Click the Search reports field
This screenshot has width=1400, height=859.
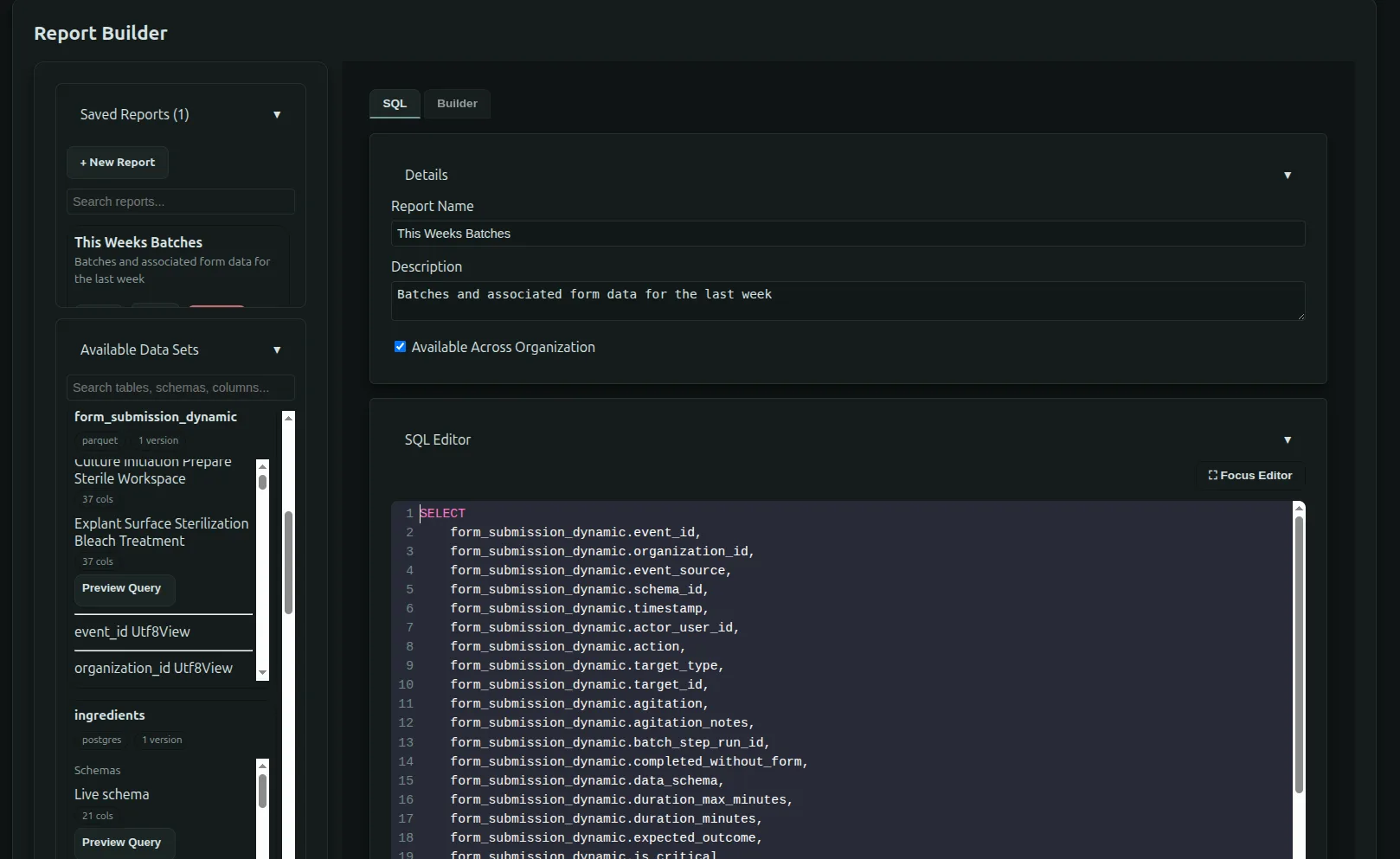coord(181,202)
